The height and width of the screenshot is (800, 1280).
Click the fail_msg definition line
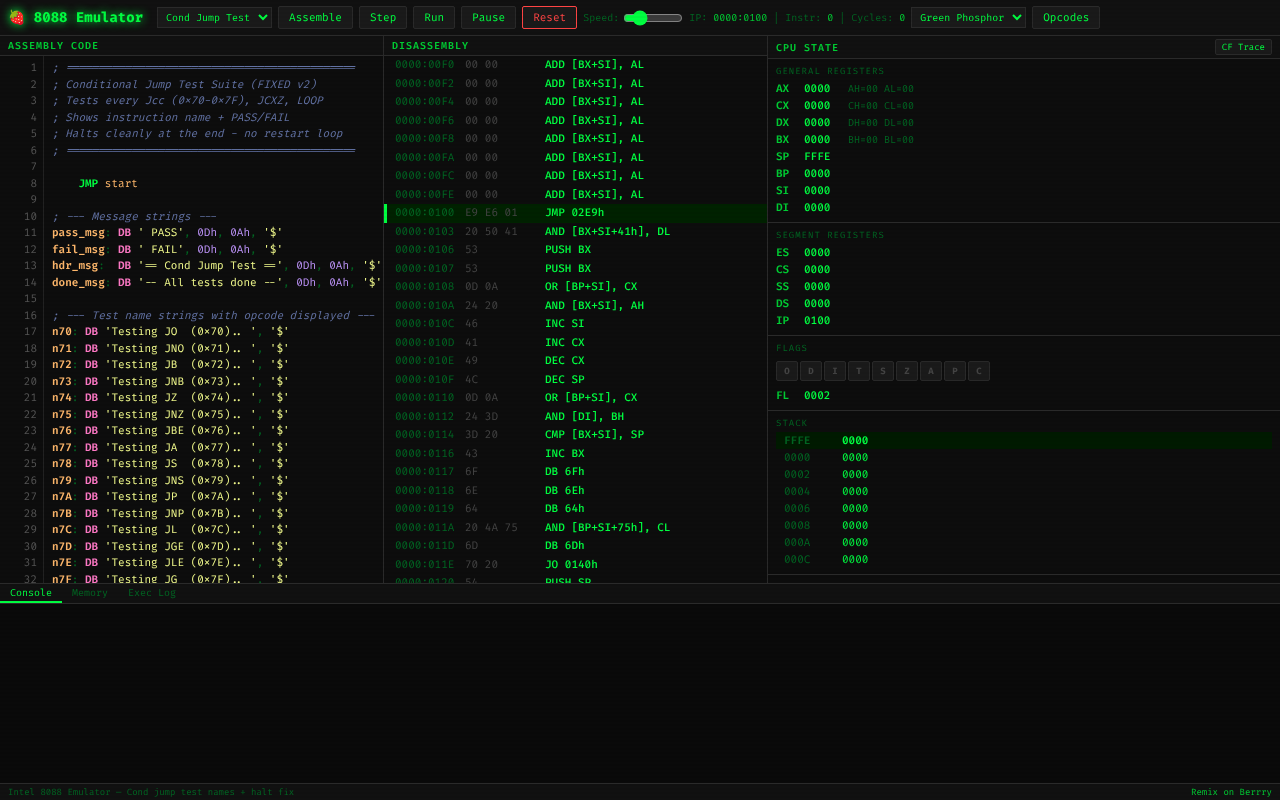pyautogui.click(x=167, y=250)
